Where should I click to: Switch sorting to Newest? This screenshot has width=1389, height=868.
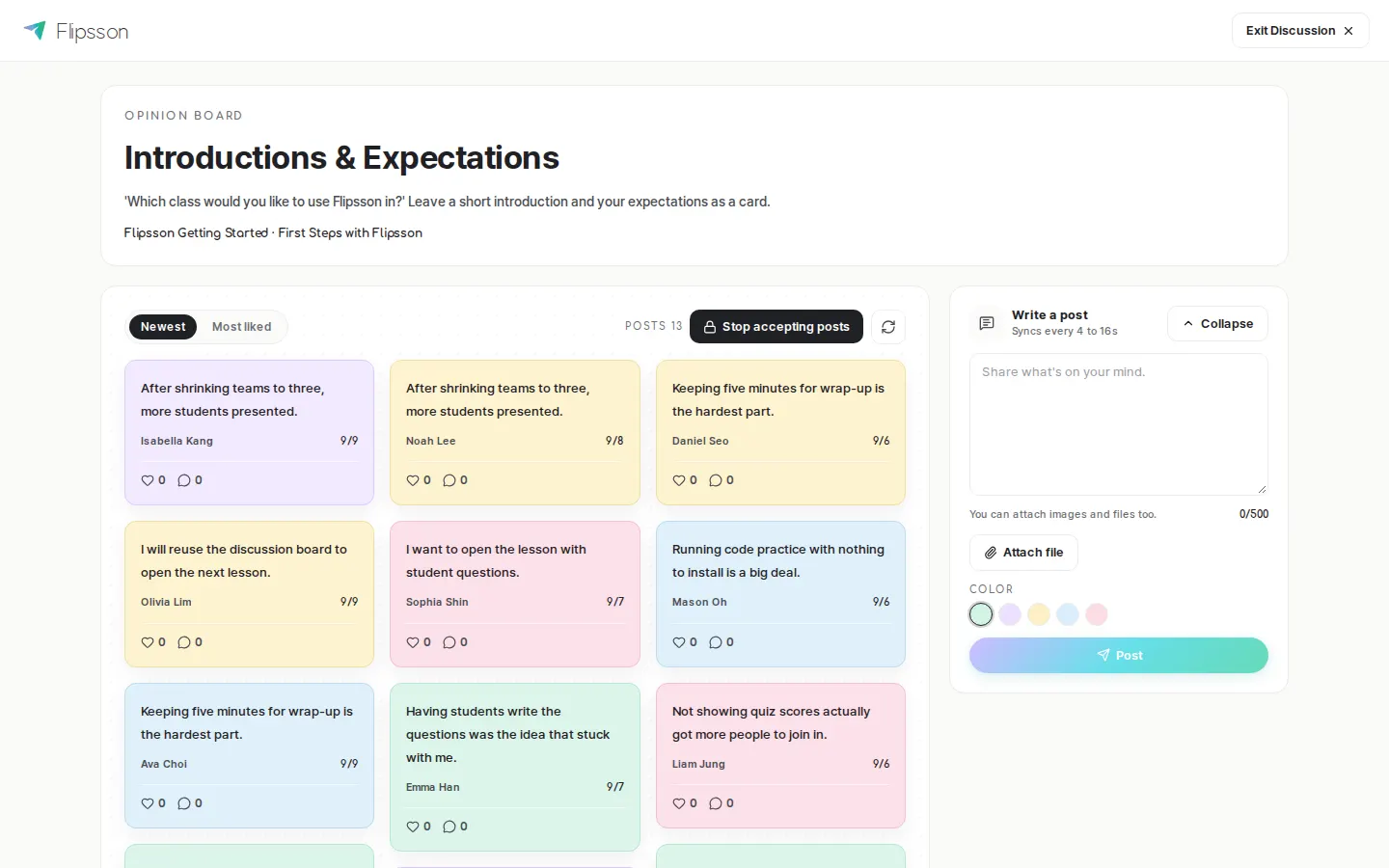point(163,327)
